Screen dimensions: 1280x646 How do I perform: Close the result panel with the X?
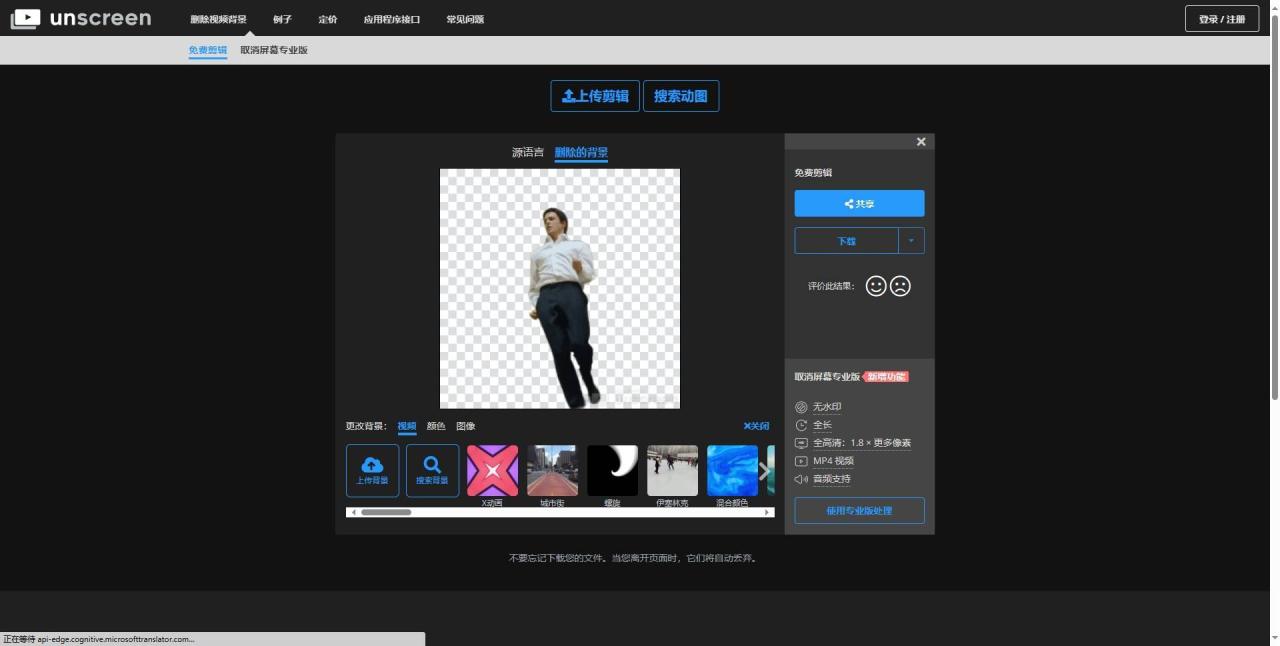(921, 142)
